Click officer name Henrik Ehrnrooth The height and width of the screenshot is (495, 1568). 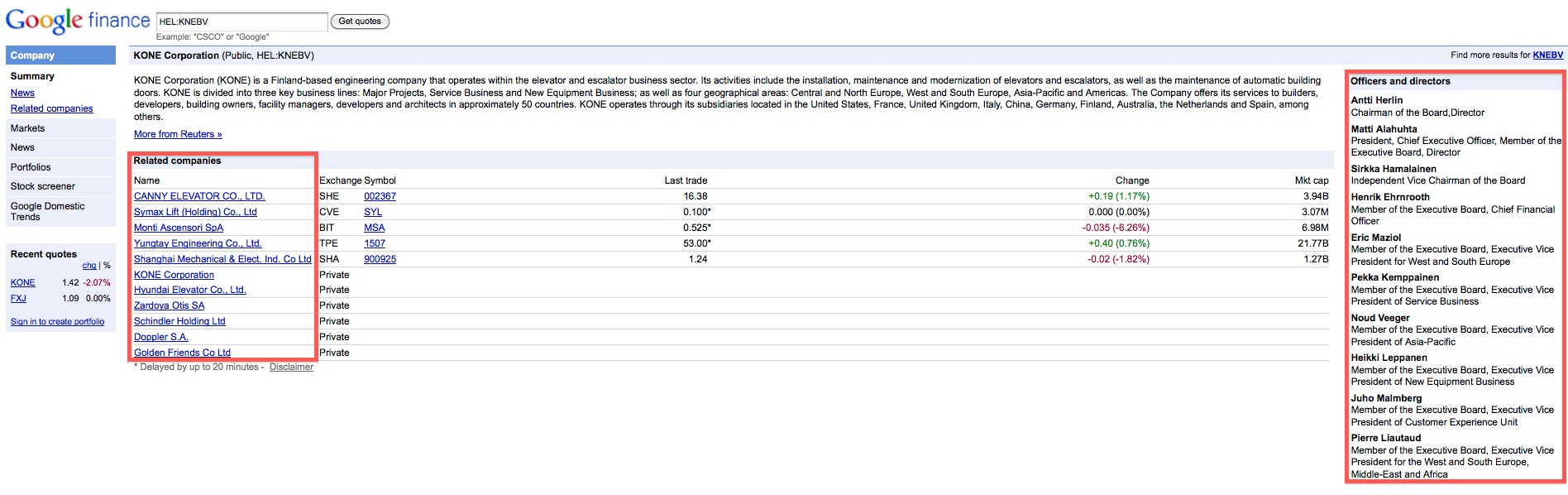tap(1390, 197)
